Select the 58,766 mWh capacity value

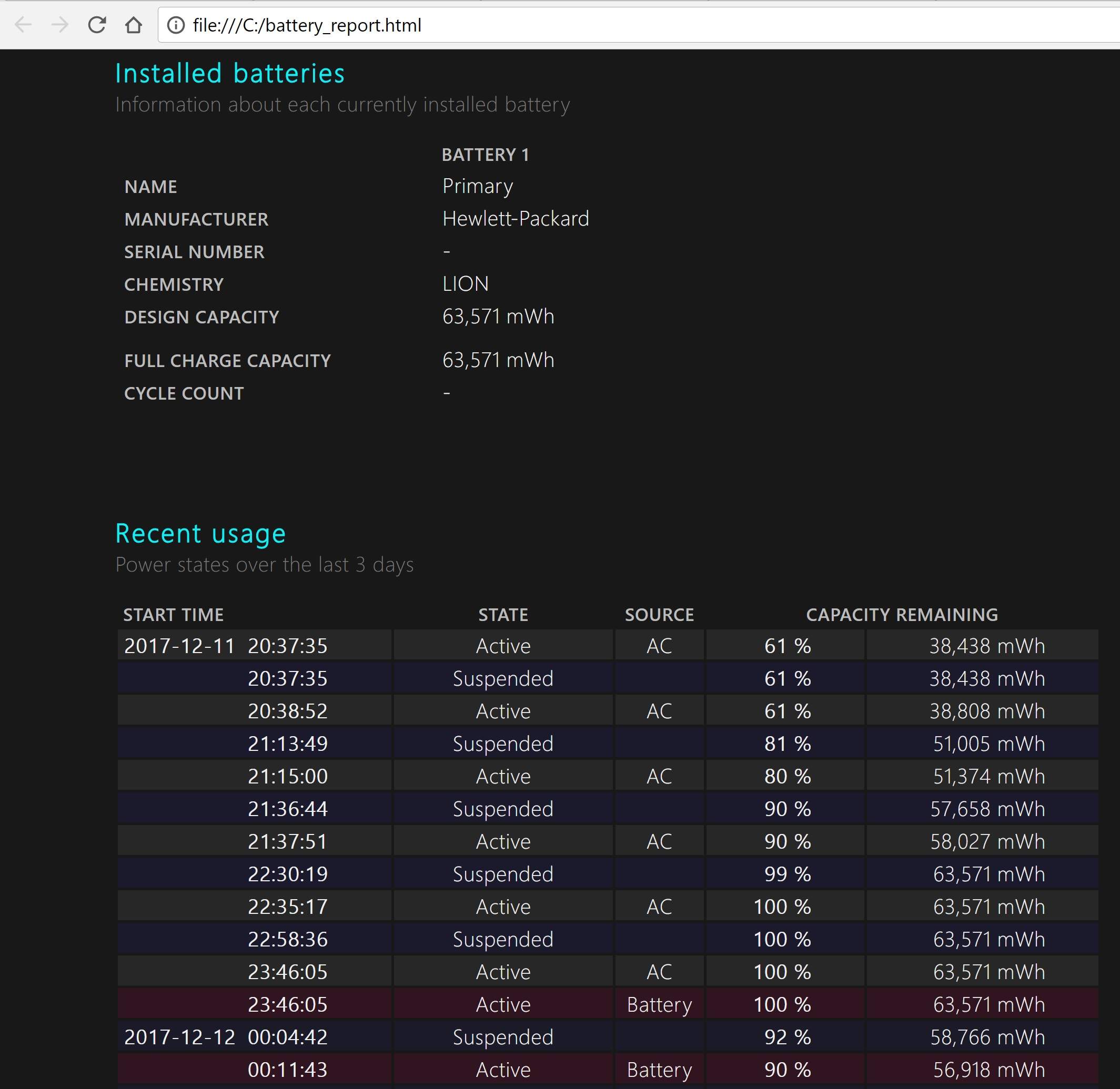pyautogui.click(x=987, y=1037)
